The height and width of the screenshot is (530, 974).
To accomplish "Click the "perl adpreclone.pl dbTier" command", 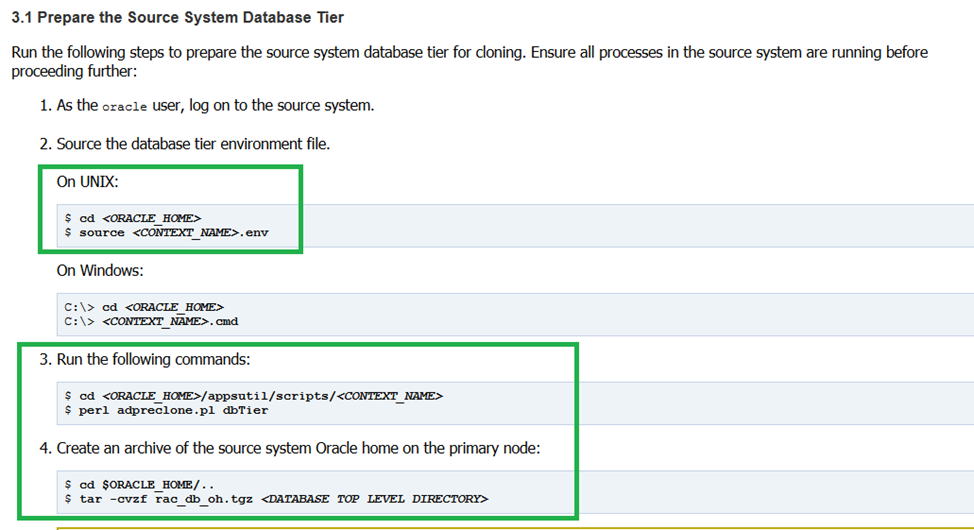I will (x=166, y=410).
